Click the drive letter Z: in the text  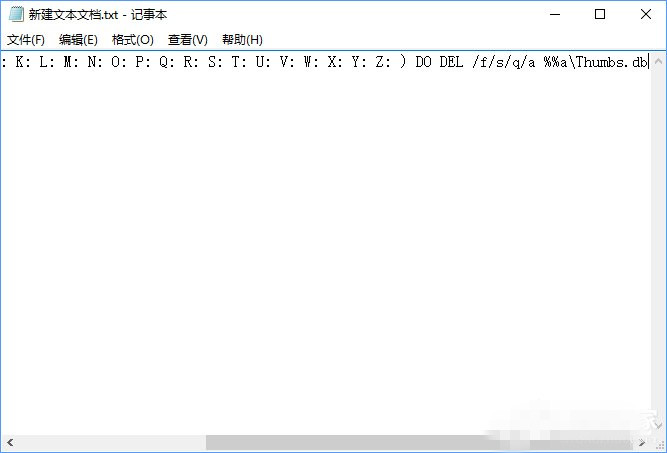tap(382, 62)
